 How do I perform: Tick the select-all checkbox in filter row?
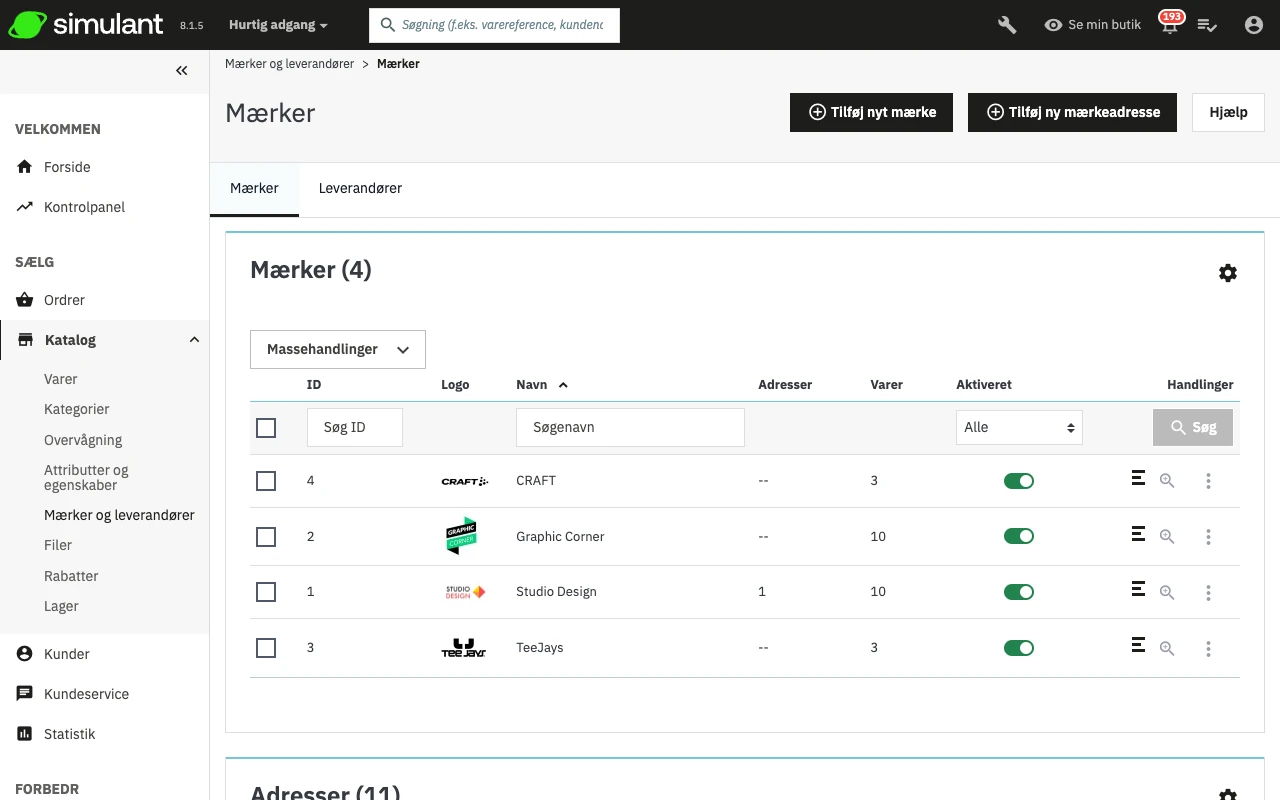tap(266, 428)
